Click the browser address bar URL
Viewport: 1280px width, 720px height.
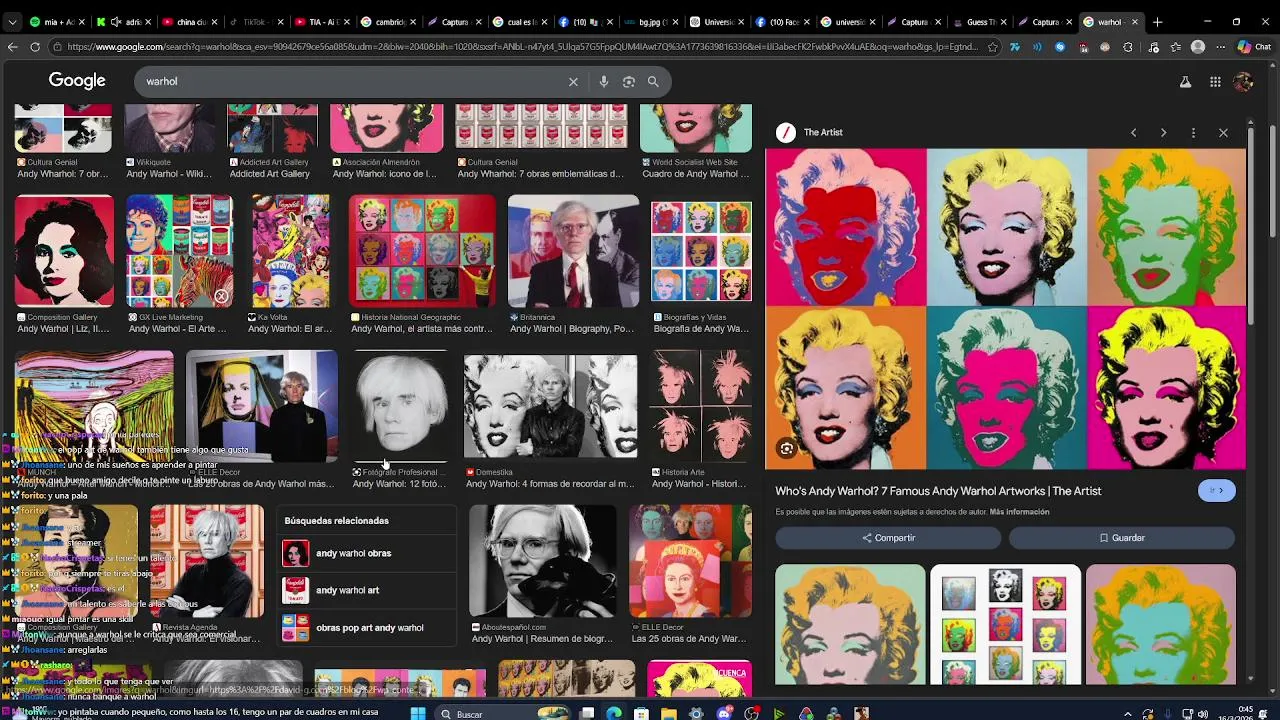pos(520,47)
